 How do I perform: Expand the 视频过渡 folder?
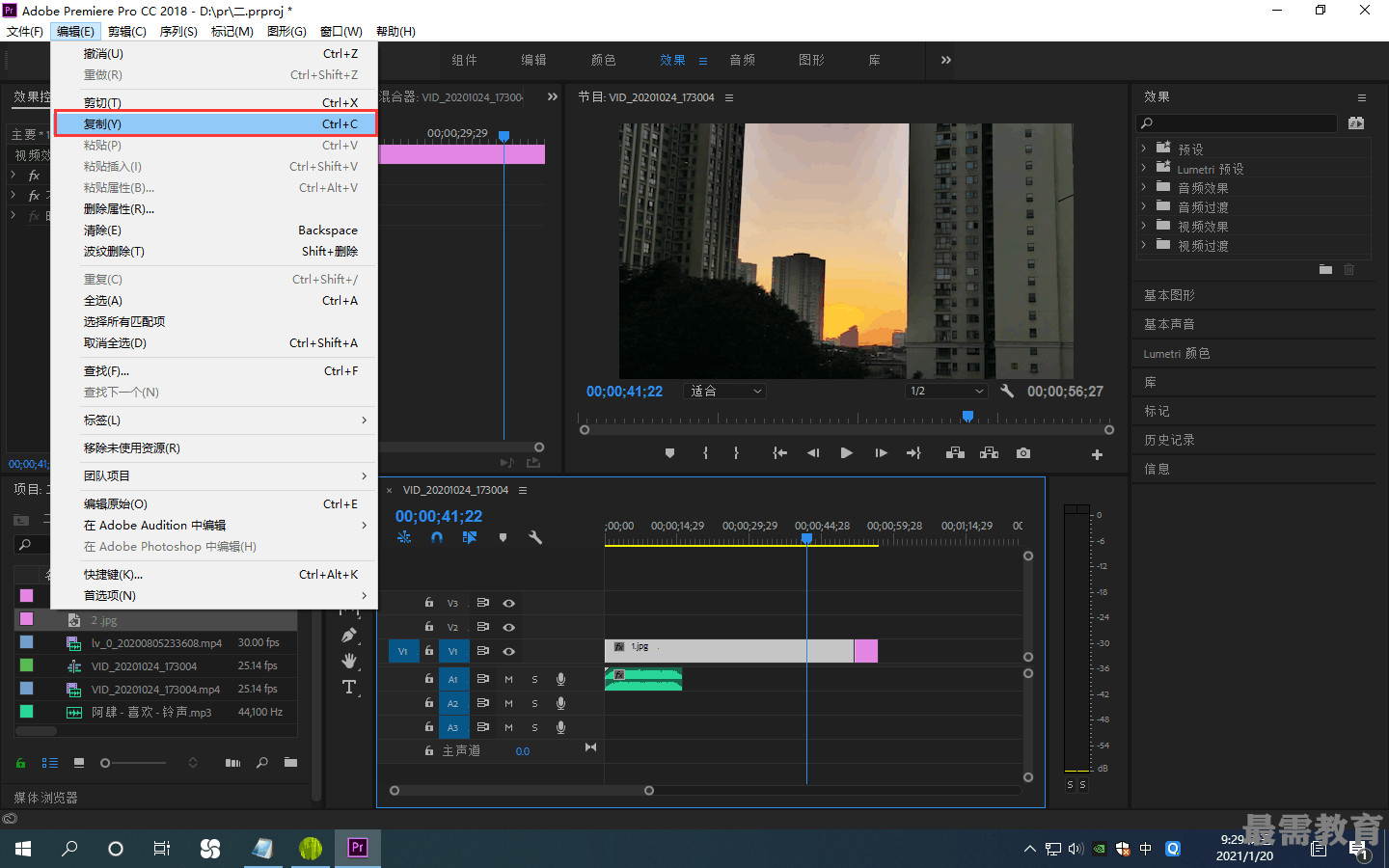(1144, 245)
